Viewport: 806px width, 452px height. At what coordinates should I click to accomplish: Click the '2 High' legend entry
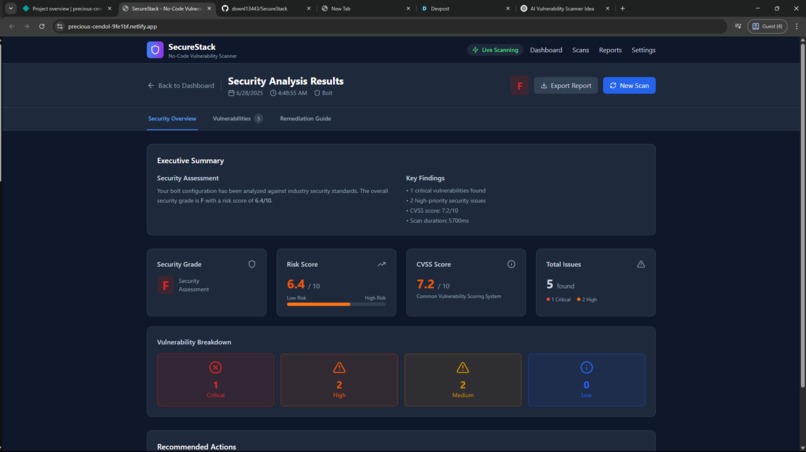(x=587, y=299)
